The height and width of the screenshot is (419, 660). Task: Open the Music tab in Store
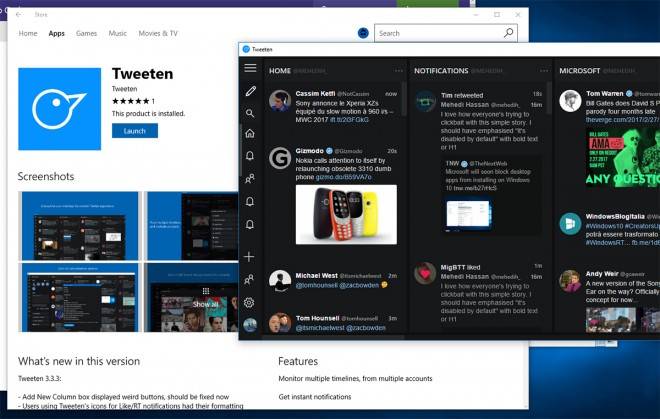point(117,33)
